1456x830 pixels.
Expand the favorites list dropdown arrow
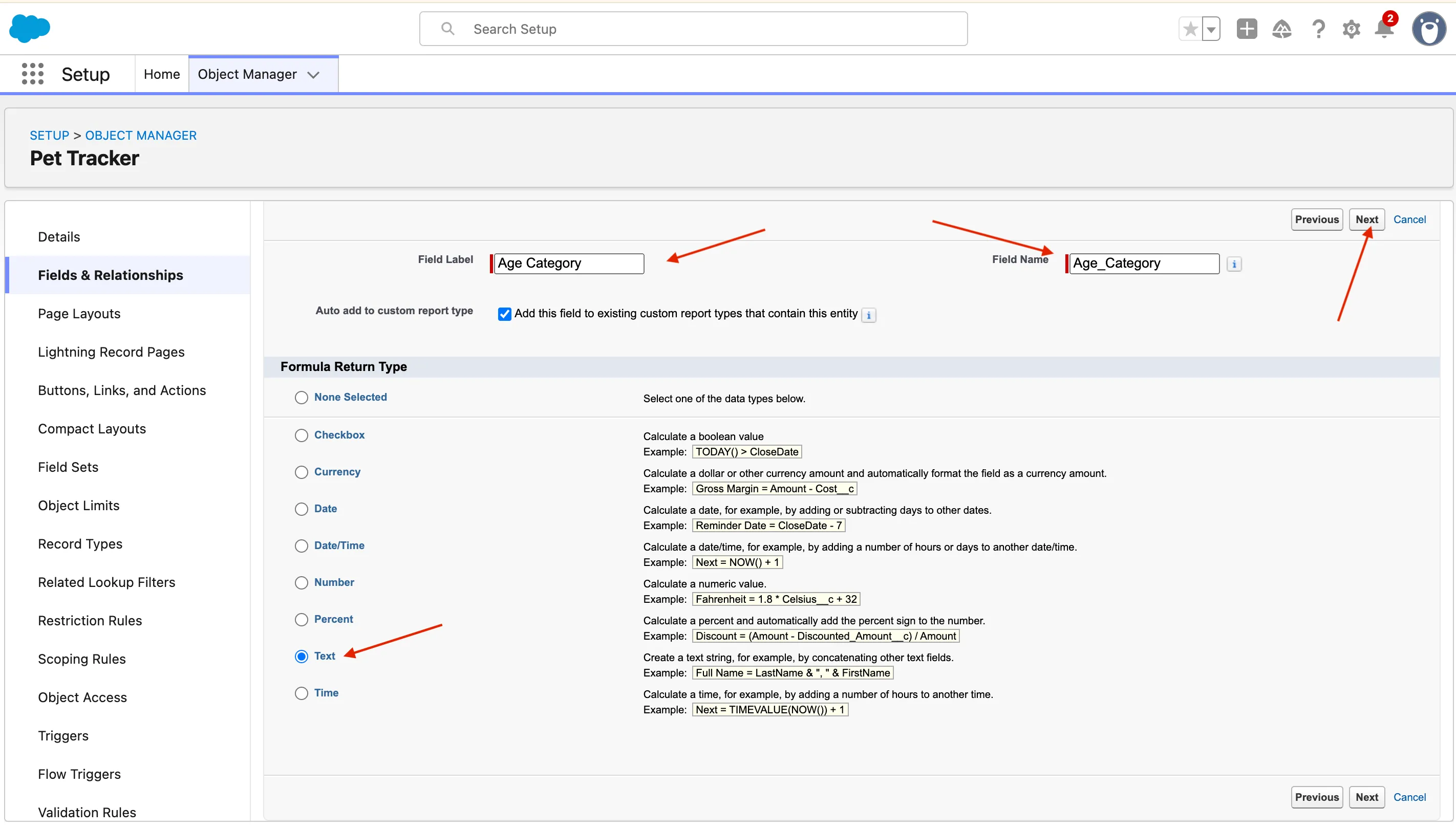click(1211, 29)
